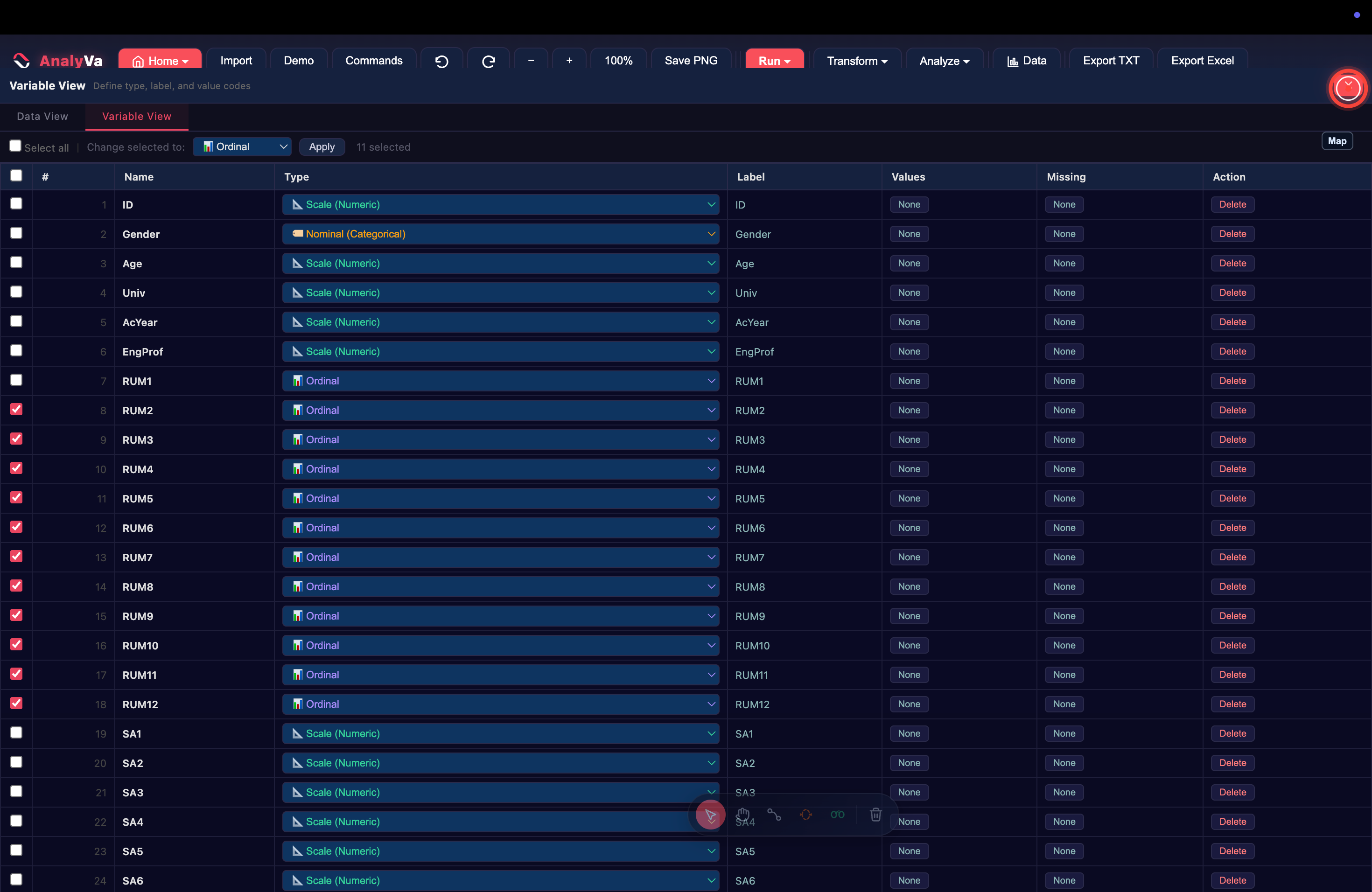Uncheck the RUM7 row checkbox
This screenshot has height=892, width=1372.
(x=16, y=556)
